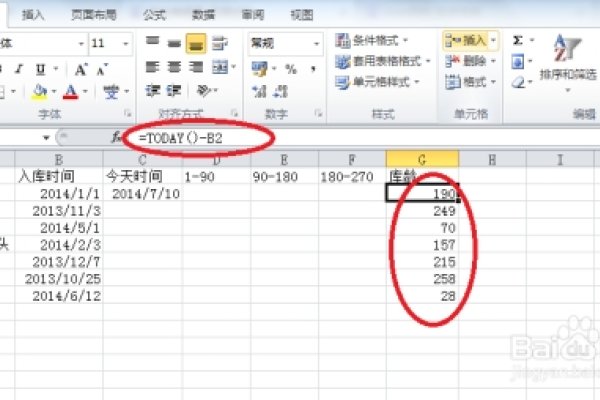Open 条件格式 conditional formatting menu

372,40
